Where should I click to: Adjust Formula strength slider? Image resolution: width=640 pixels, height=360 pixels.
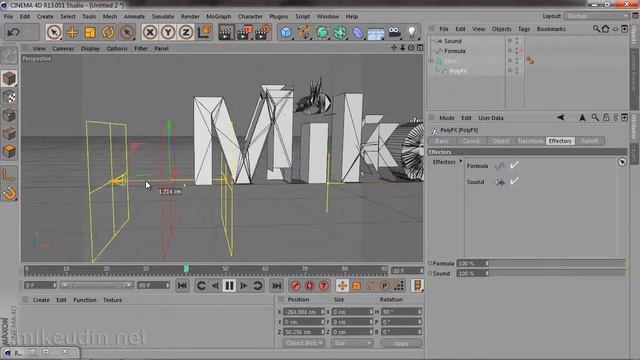click(x=557, y=263)
